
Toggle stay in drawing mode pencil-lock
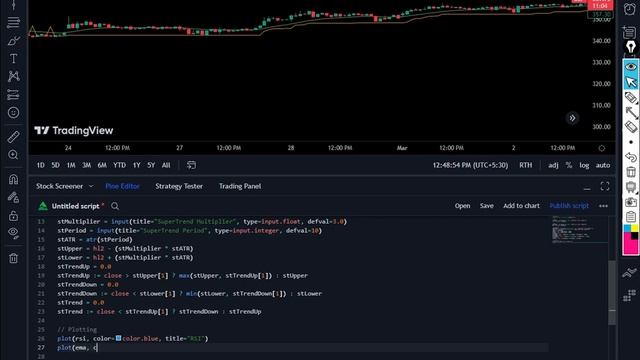point(13,198)
